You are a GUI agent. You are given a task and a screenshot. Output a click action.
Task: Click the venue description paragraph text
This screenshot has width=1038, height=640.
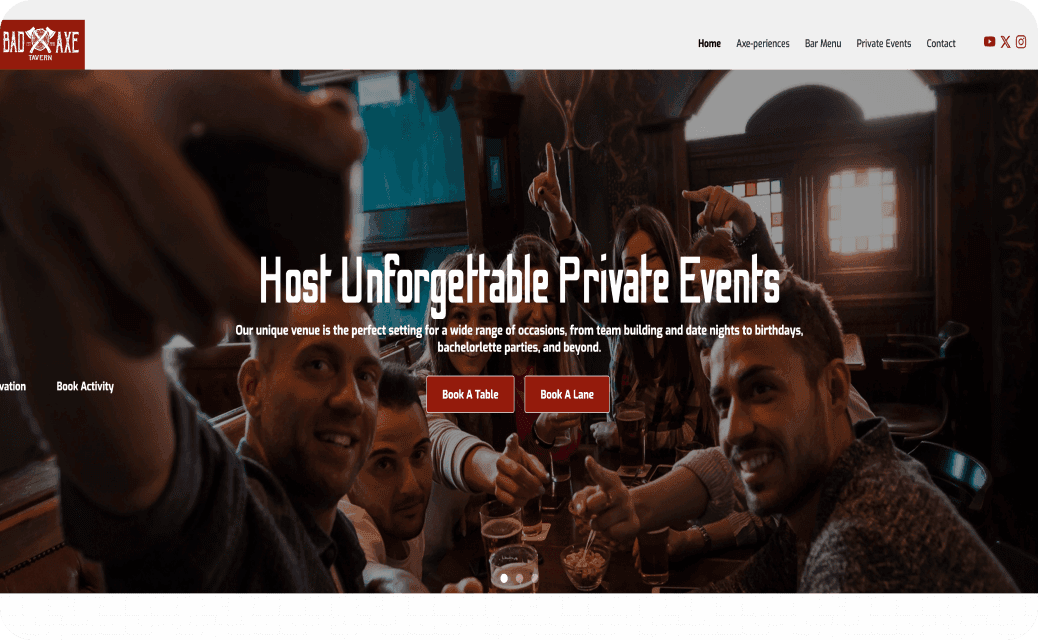pyautogui.click(x=520, y=338)
